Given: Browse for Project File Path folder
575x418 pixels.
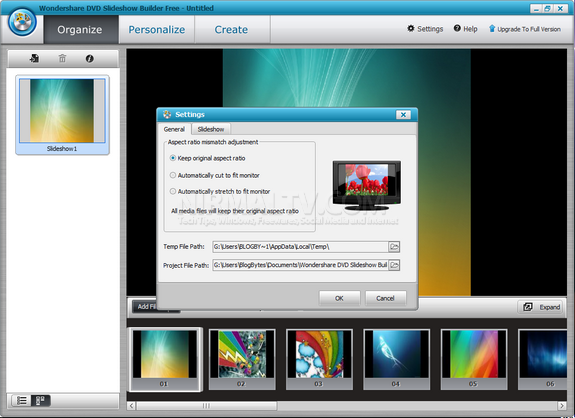Looking at the screenshot, I should coord(394,265).
